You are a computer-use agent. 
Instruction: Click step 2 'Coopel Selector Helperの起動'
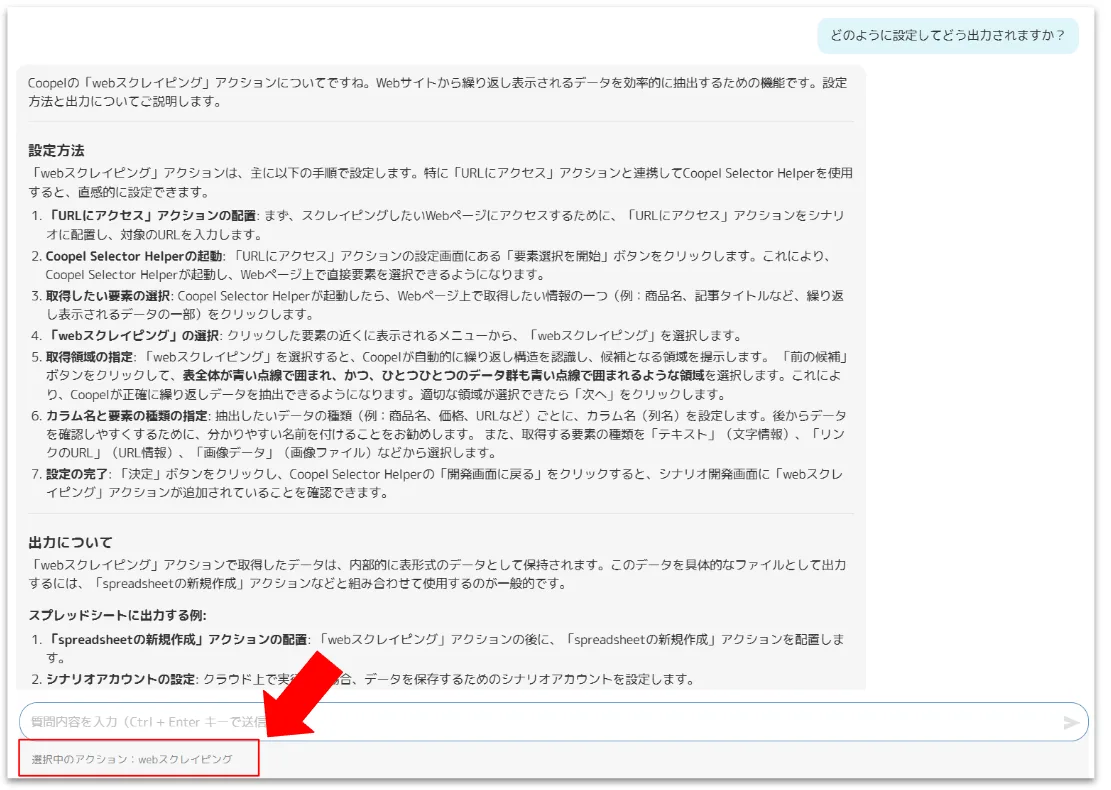[x=135, y=256]
